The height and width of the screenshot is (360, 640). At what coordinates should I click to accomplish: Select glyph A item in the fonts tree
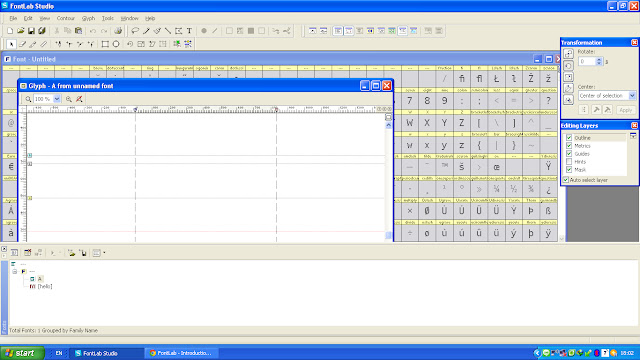[40, 279]
